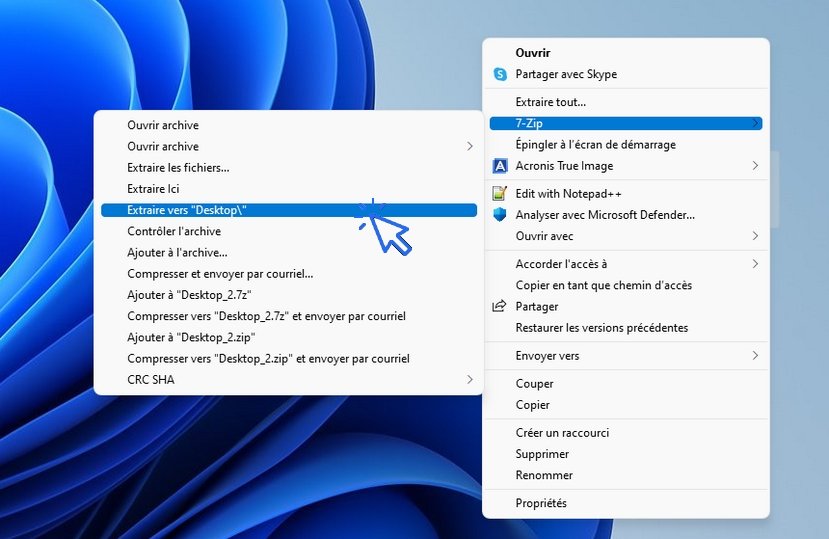Select Ajouter à "Desktop_2.7z"
This screenshot has height=539, width=829.
point(289,295)
